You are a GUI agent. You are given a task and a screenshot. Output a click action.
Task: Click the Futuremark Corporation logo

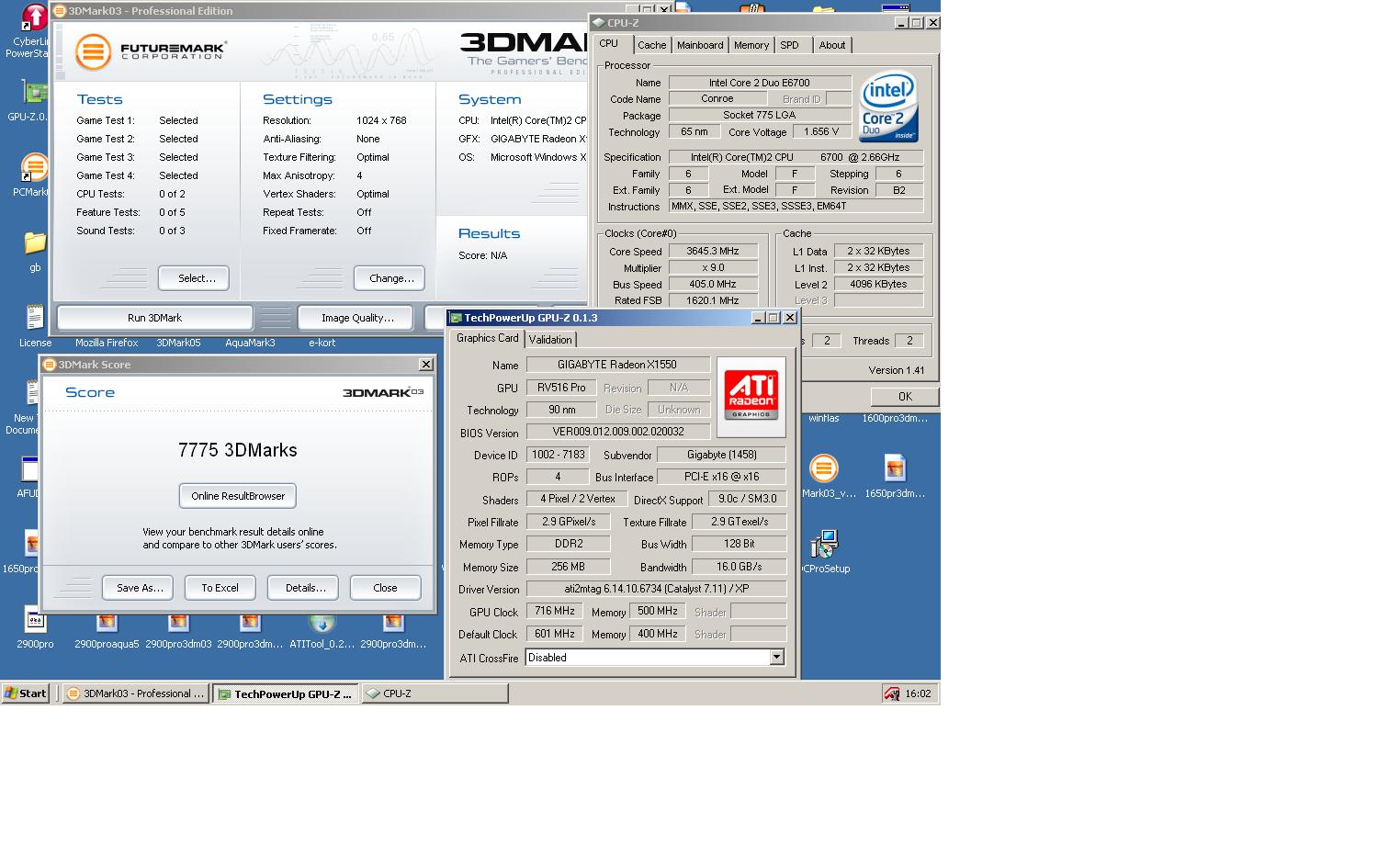coord(152,51)
